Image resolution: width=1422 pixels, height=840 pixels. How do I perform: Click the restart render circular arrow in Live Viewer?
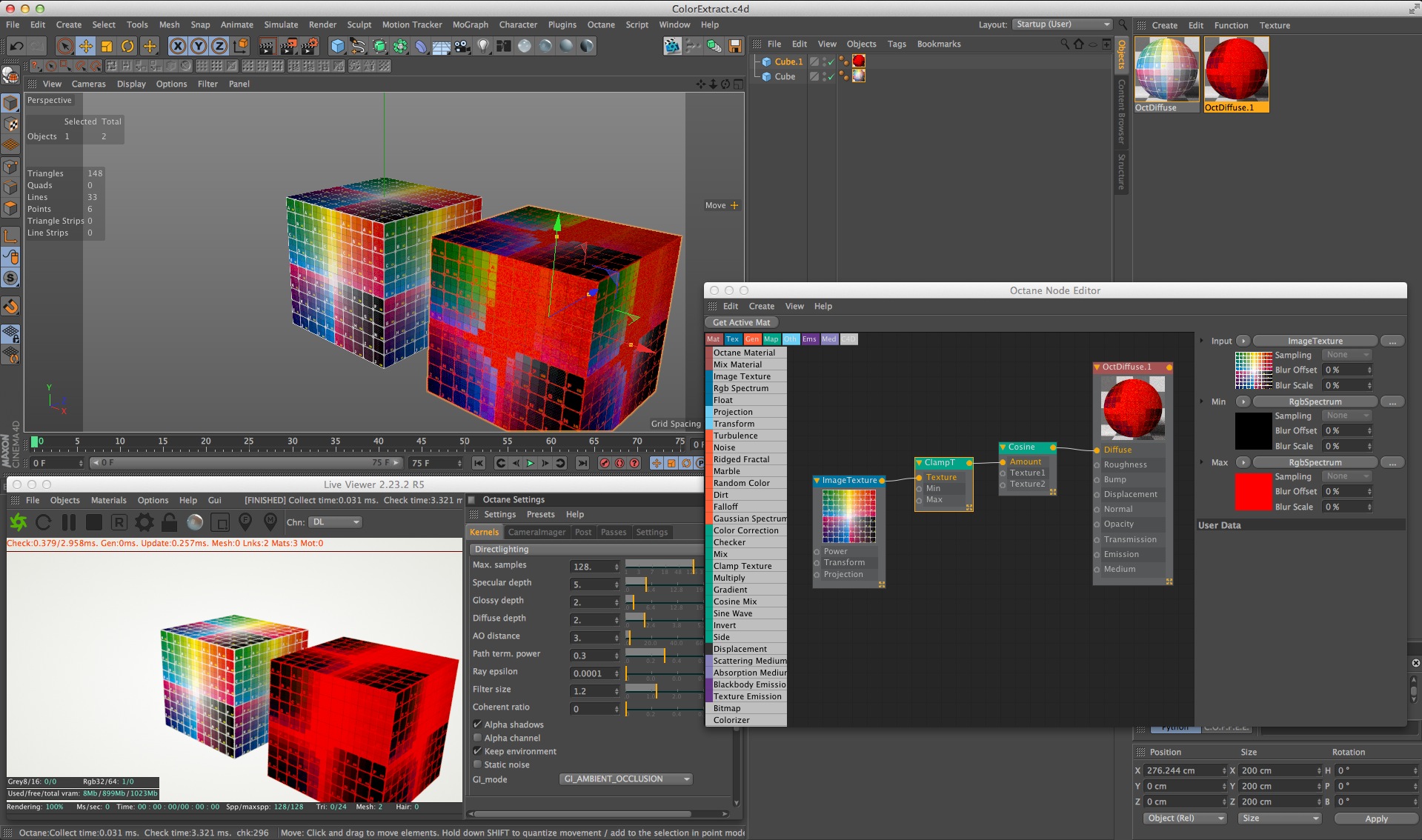pyautogui.click(x=44, y=522)
